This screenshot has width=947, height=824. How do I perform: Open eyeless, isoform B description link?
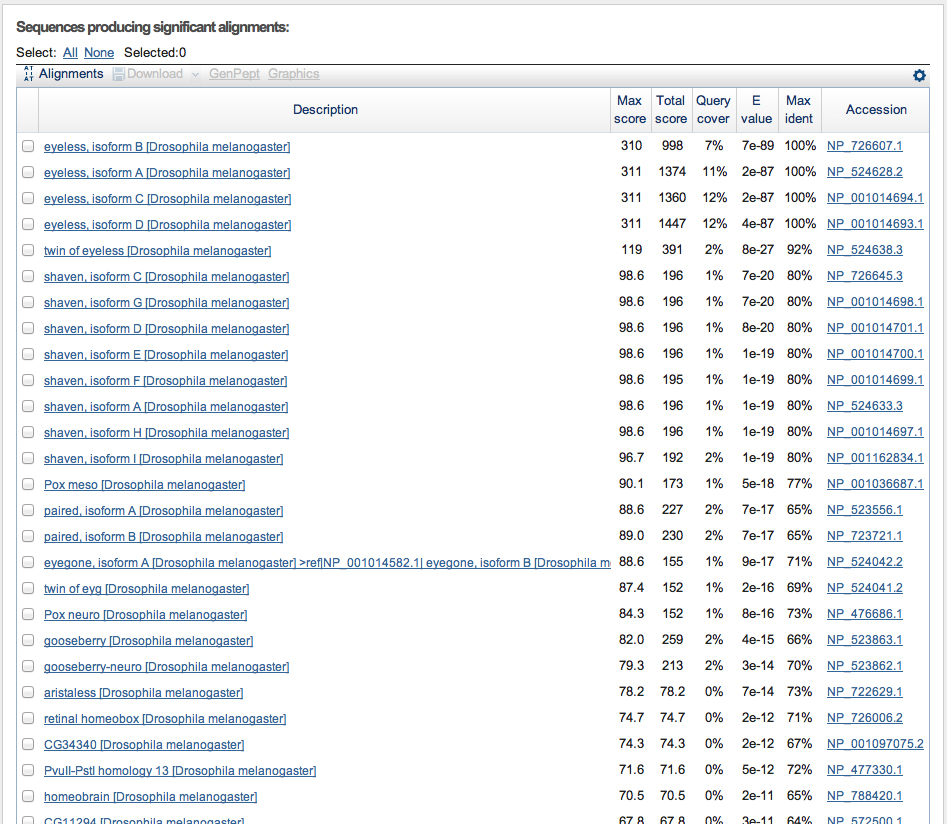pos(167,147)
